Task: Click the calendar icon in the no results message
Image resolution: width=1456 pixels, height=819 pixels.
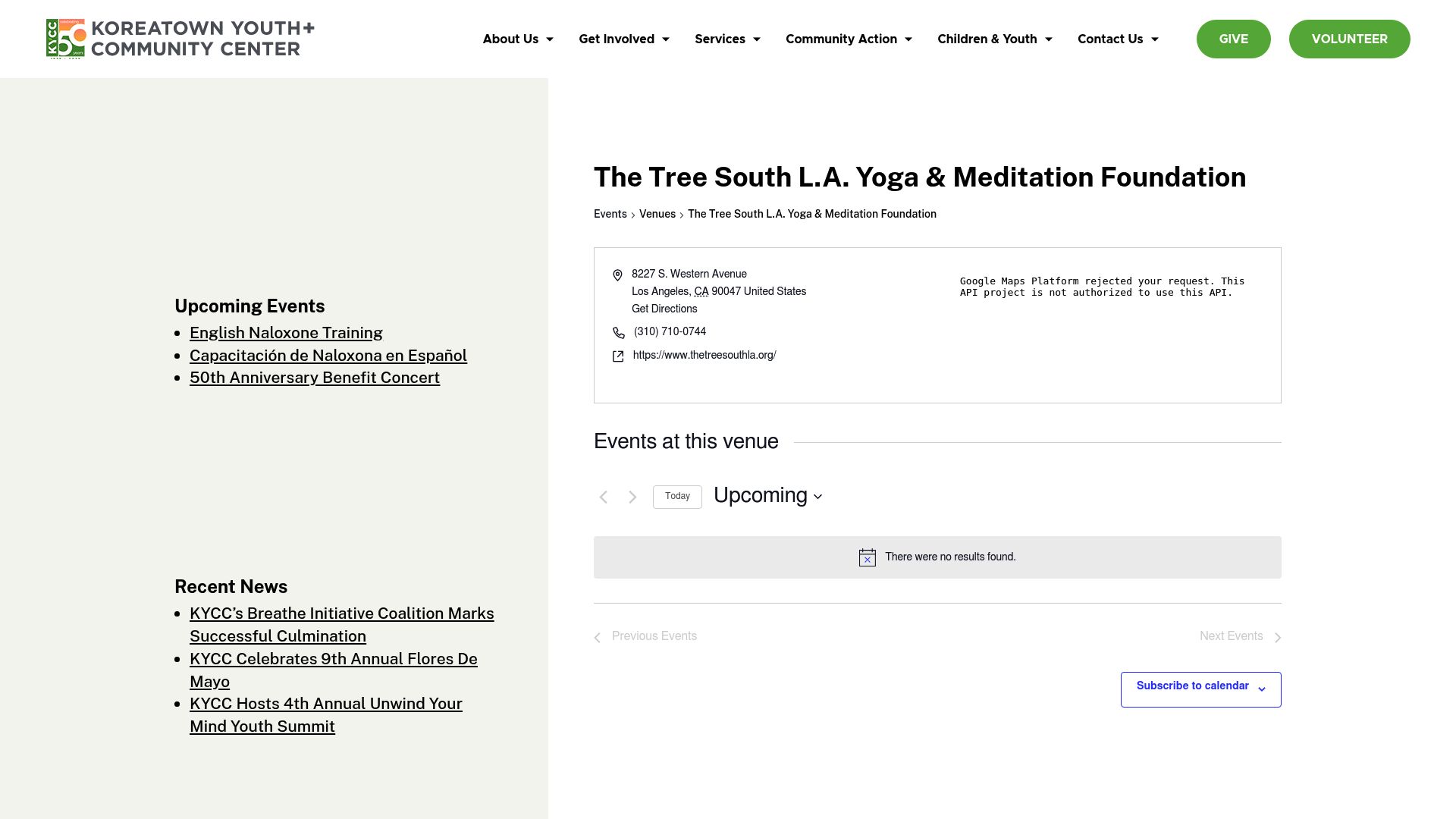Action: pyautogui.click(x=866, y=557)
